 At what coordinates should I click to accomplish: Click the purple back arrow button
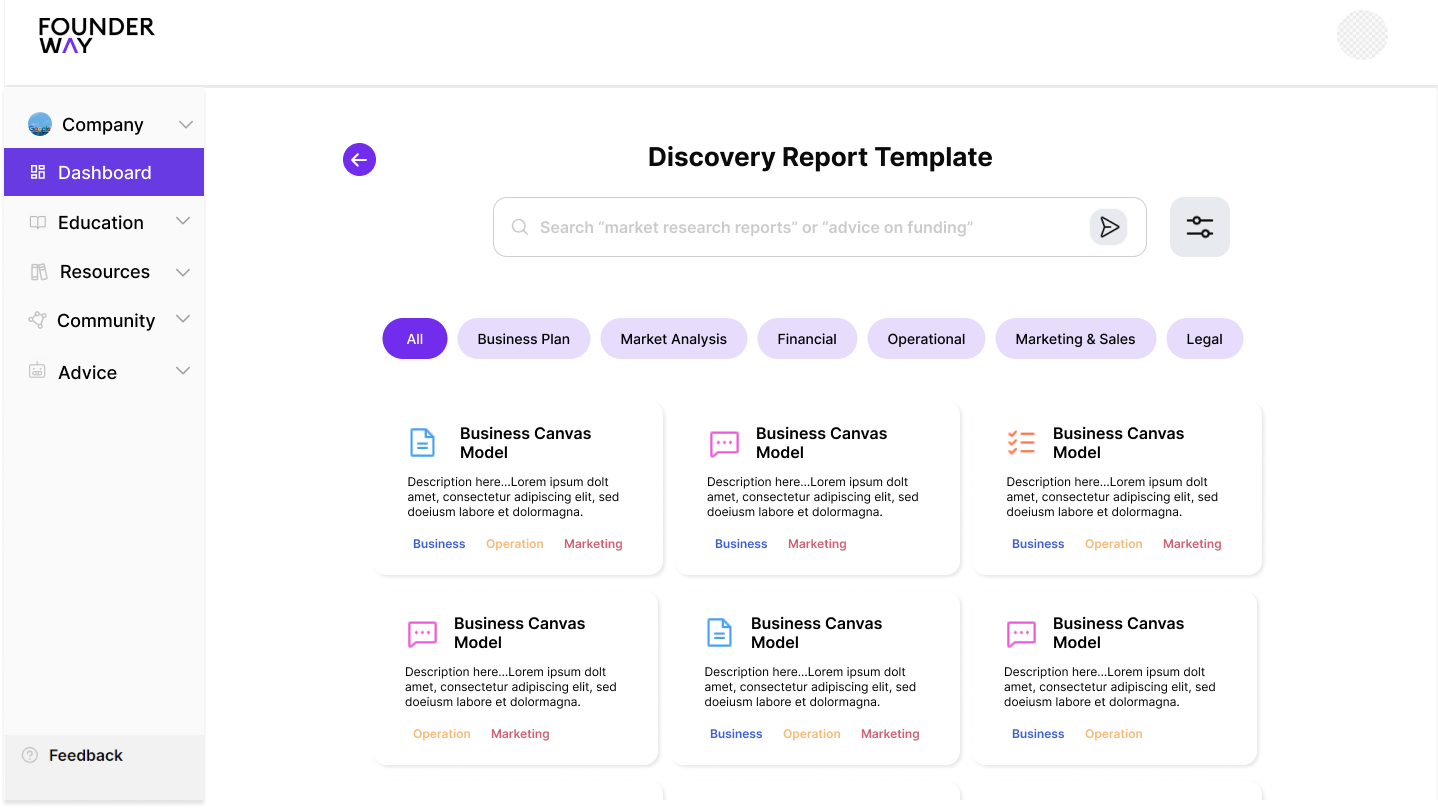tap(359, 159)
